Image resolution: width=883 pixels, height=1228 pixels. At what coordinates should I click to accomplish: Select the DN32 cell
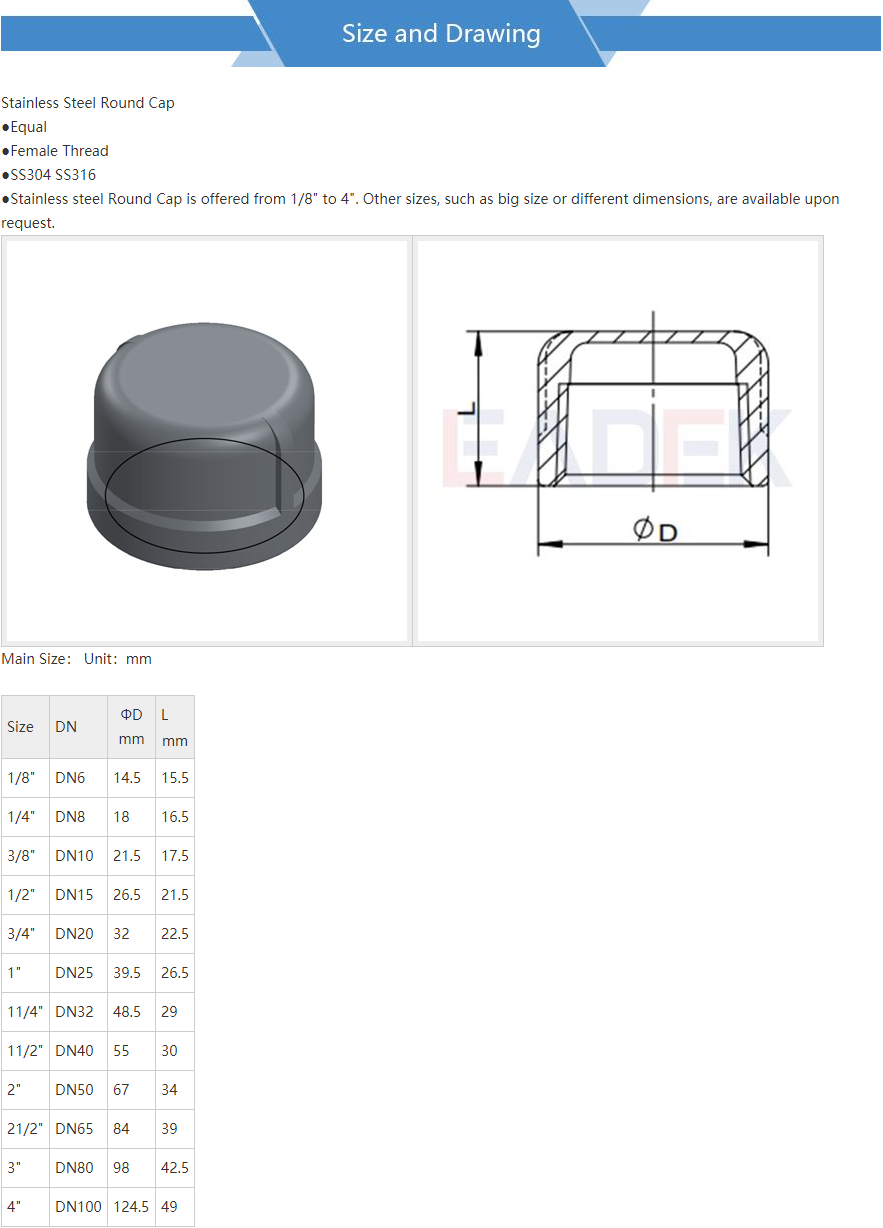tap(79, 1012)
